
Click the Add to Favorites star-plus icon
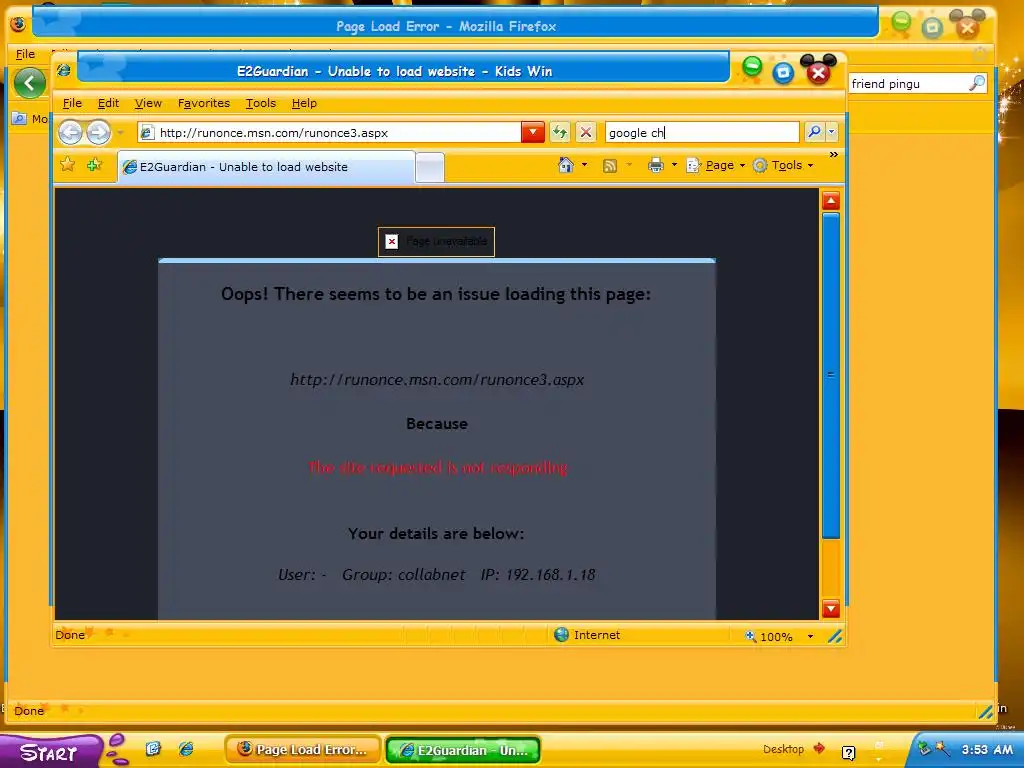coord(95,165)
